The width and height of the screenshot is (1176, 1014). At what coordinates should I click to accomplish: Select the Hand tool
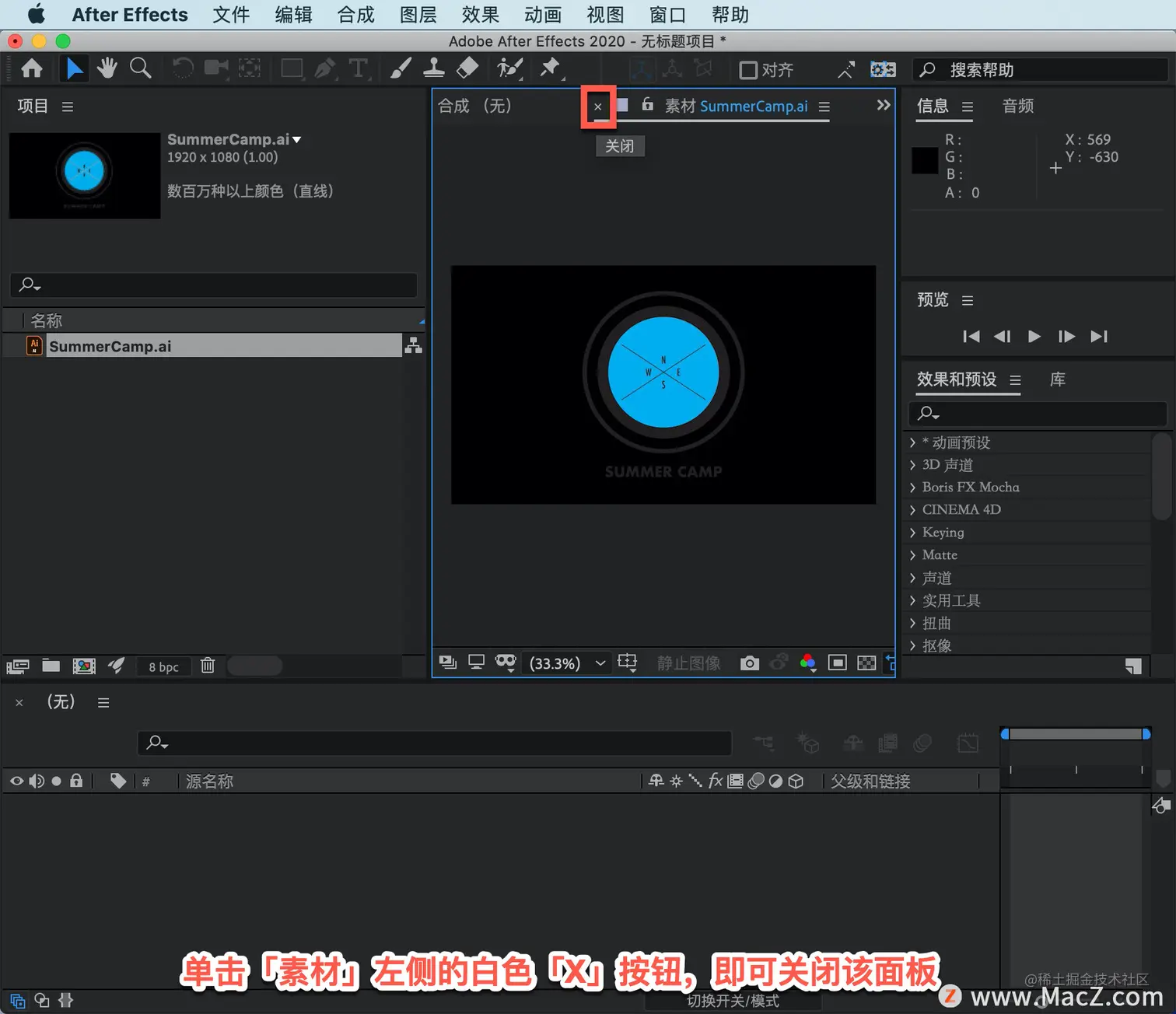click(107, 69)
